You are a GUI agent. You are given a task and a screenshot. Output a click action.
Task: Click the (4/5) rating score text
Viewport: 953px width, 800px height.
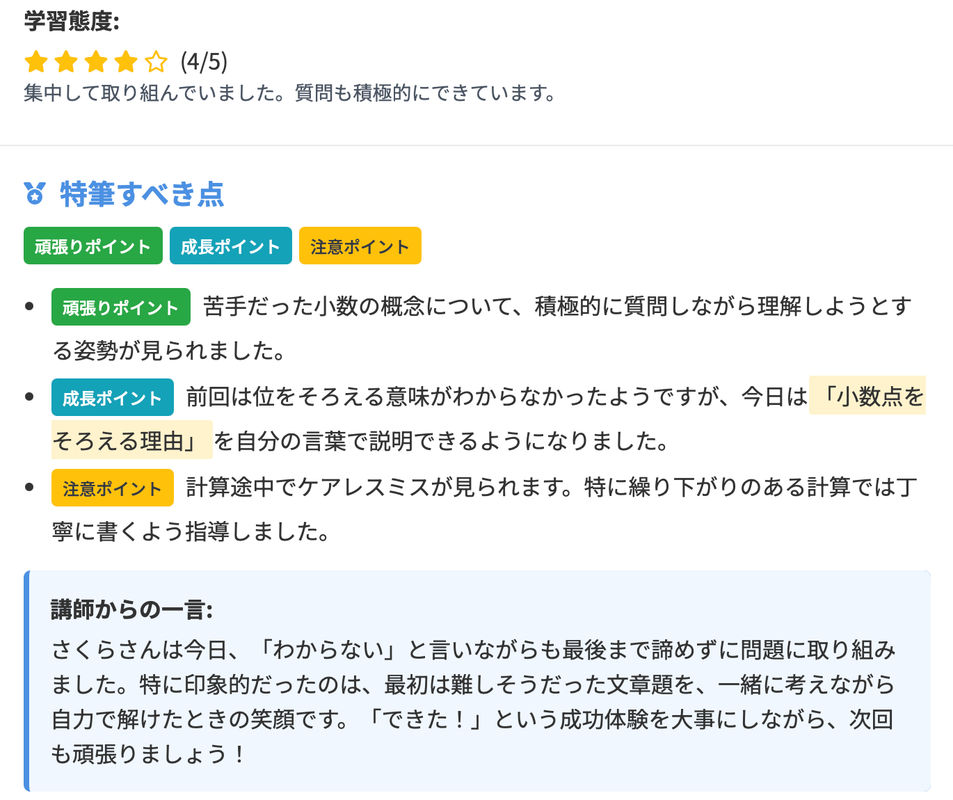pyautogui.click(x=204, y=61)
